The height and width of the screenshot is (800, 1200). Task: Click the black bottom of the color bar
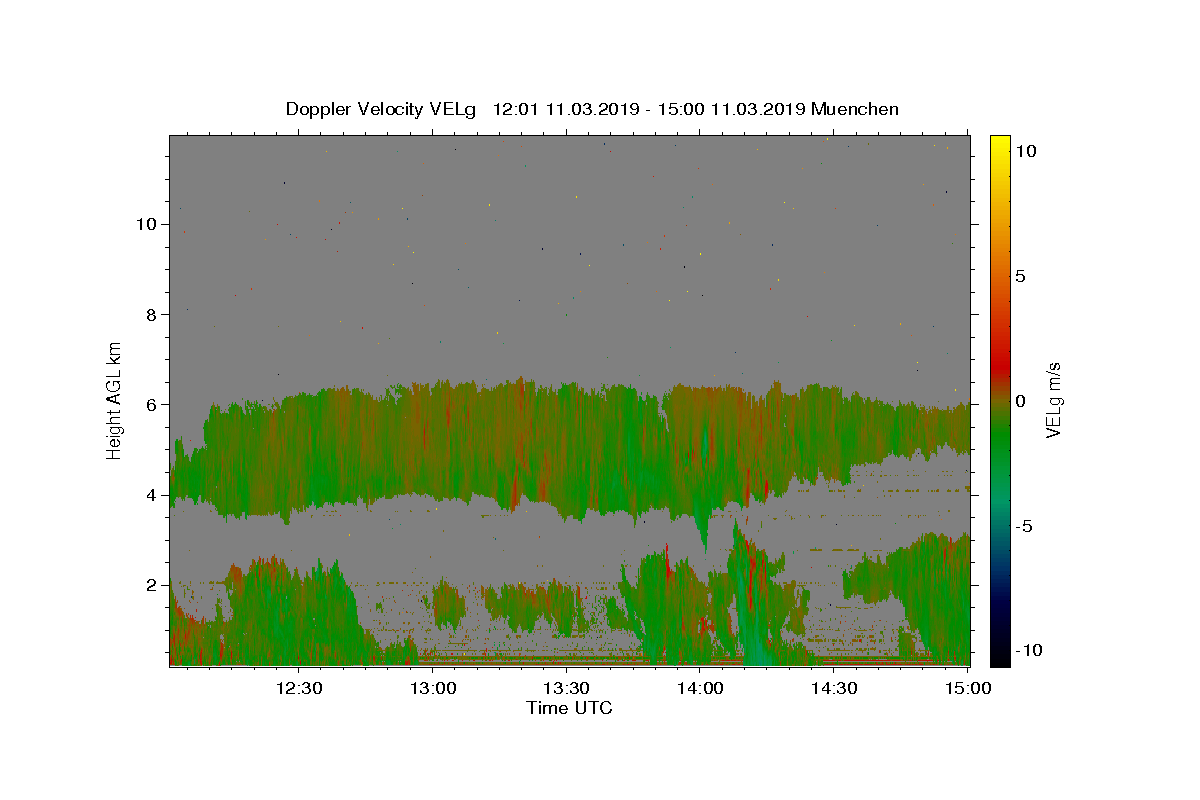999,658
